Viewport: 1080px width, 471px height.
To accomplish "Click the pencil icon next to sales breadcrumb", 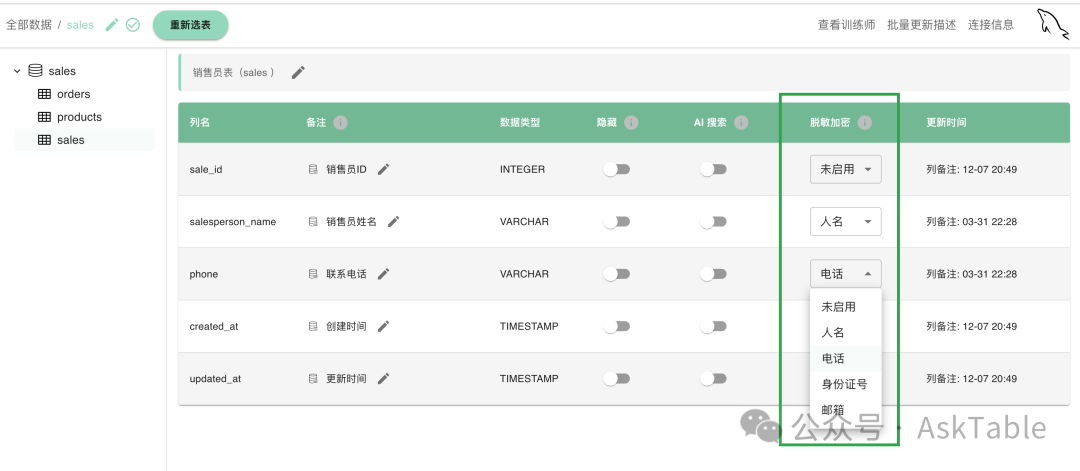I will 112,25.
